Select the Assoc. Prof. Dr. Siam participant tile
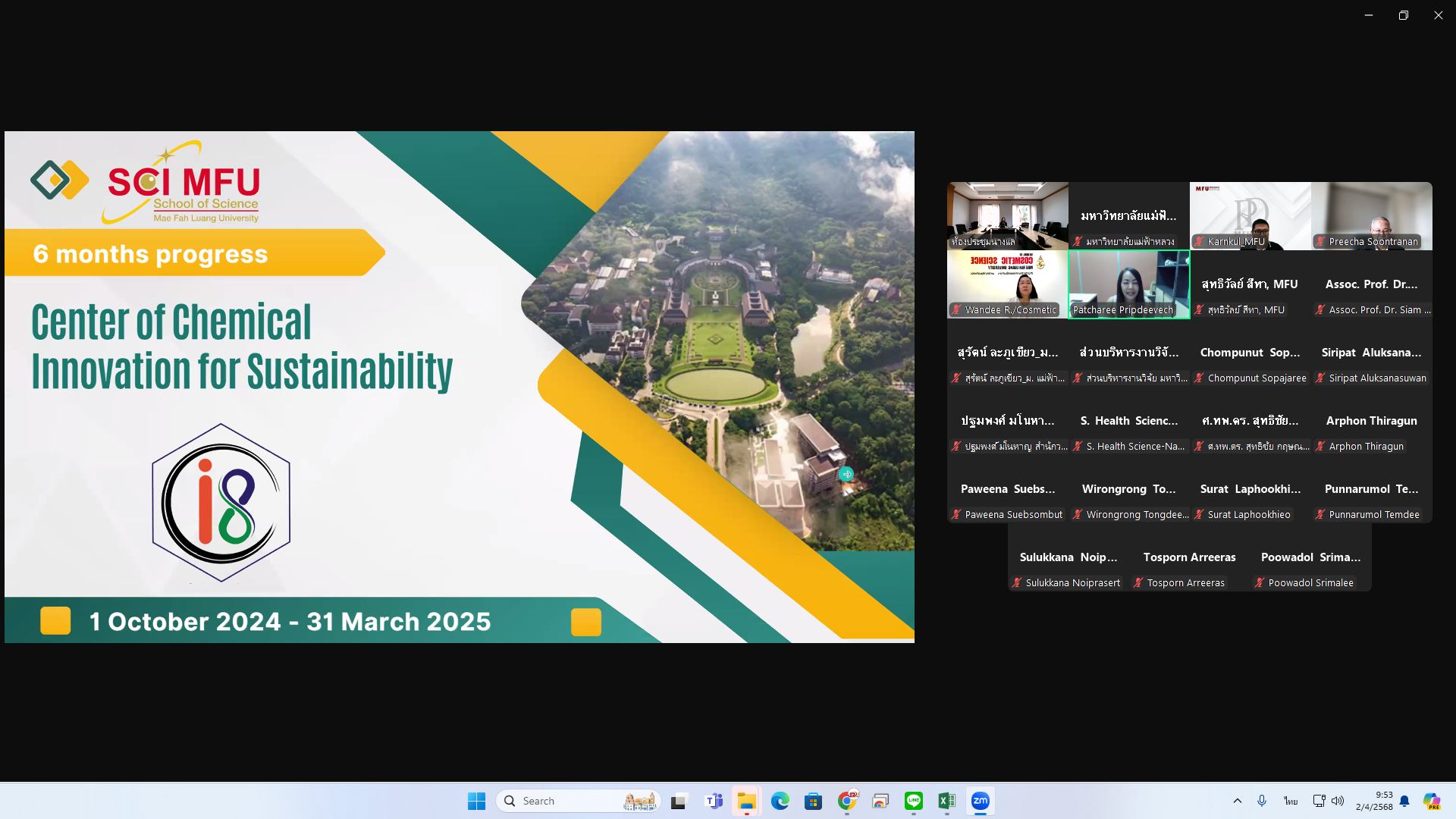 pos(1372,284)
